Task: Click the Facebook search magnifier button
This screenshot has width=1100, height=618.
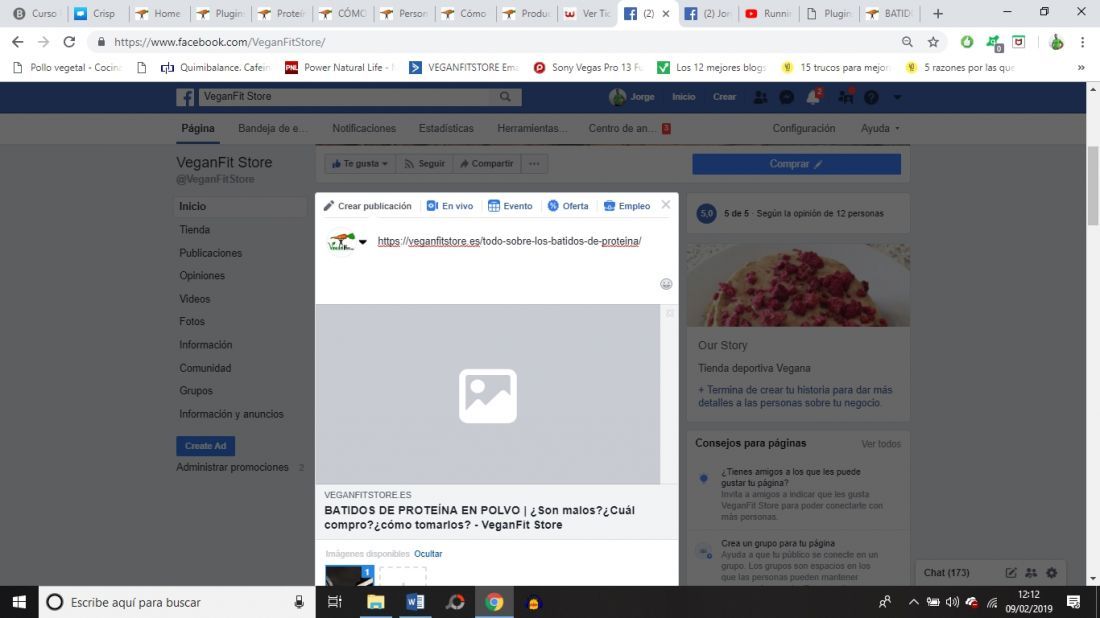Action: coord(505,97)
